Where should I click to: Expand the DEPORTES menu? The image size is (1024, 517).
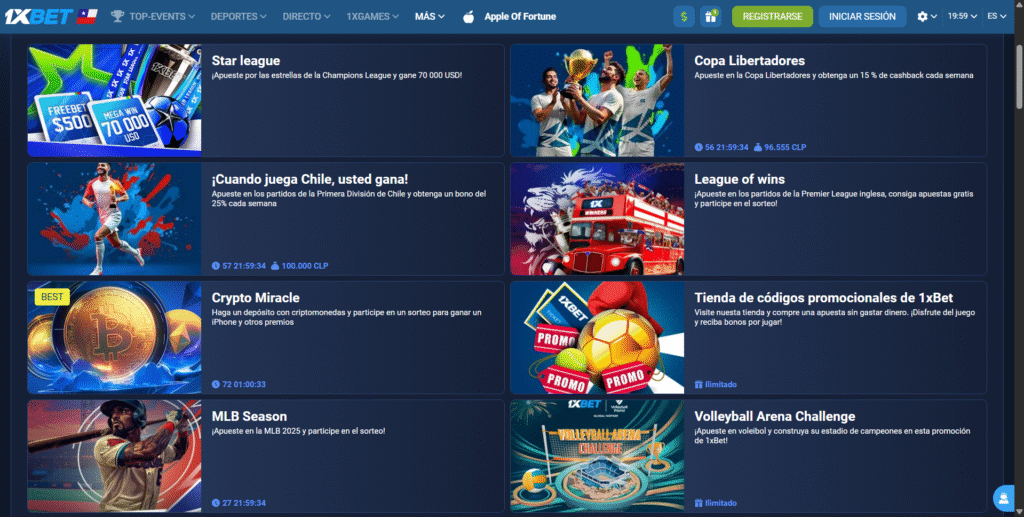(238, 16)
